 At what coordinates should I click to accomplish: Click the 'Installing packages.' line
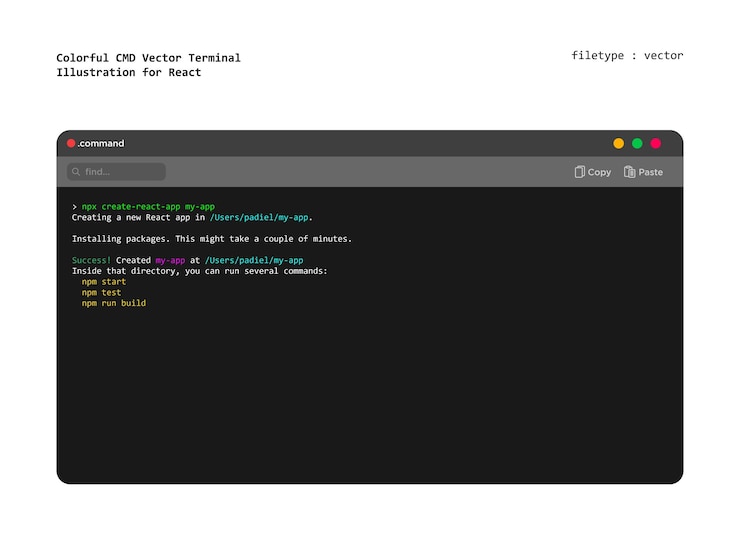(212, 239)
